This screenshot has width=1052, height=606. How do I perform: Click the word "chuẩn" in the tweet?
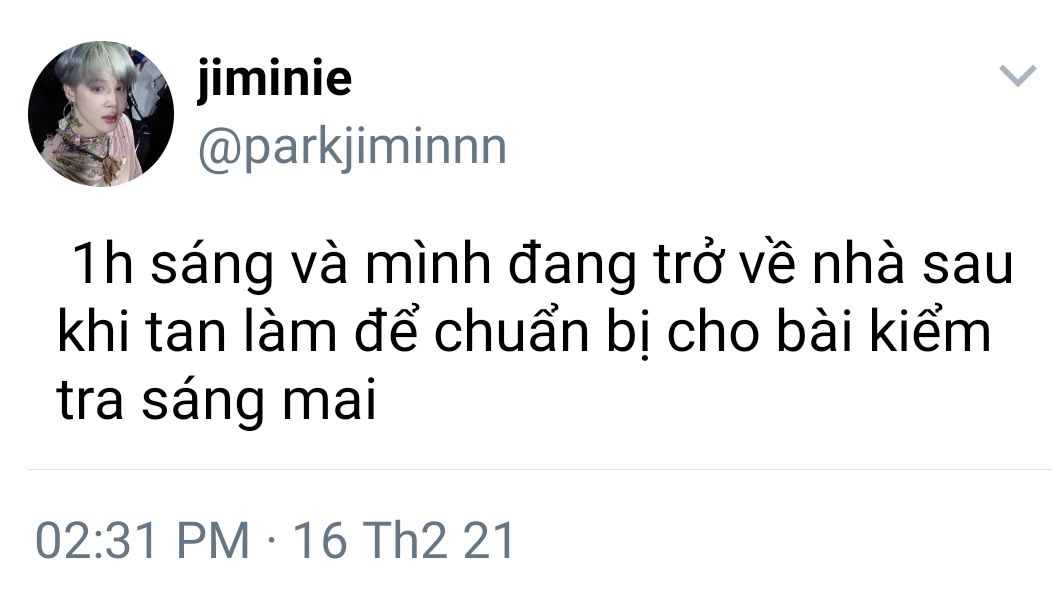click(x=512, y=330)
